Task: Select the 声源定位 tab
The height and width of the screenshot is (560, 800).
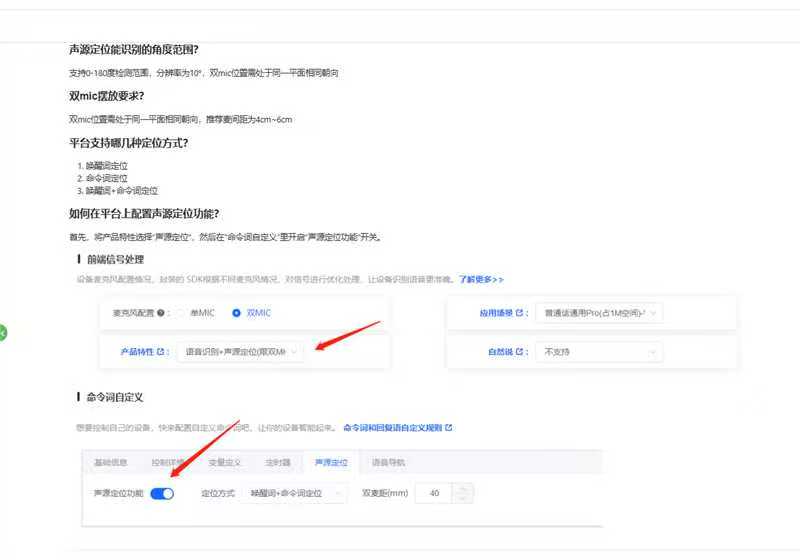Action: [331, 462]
